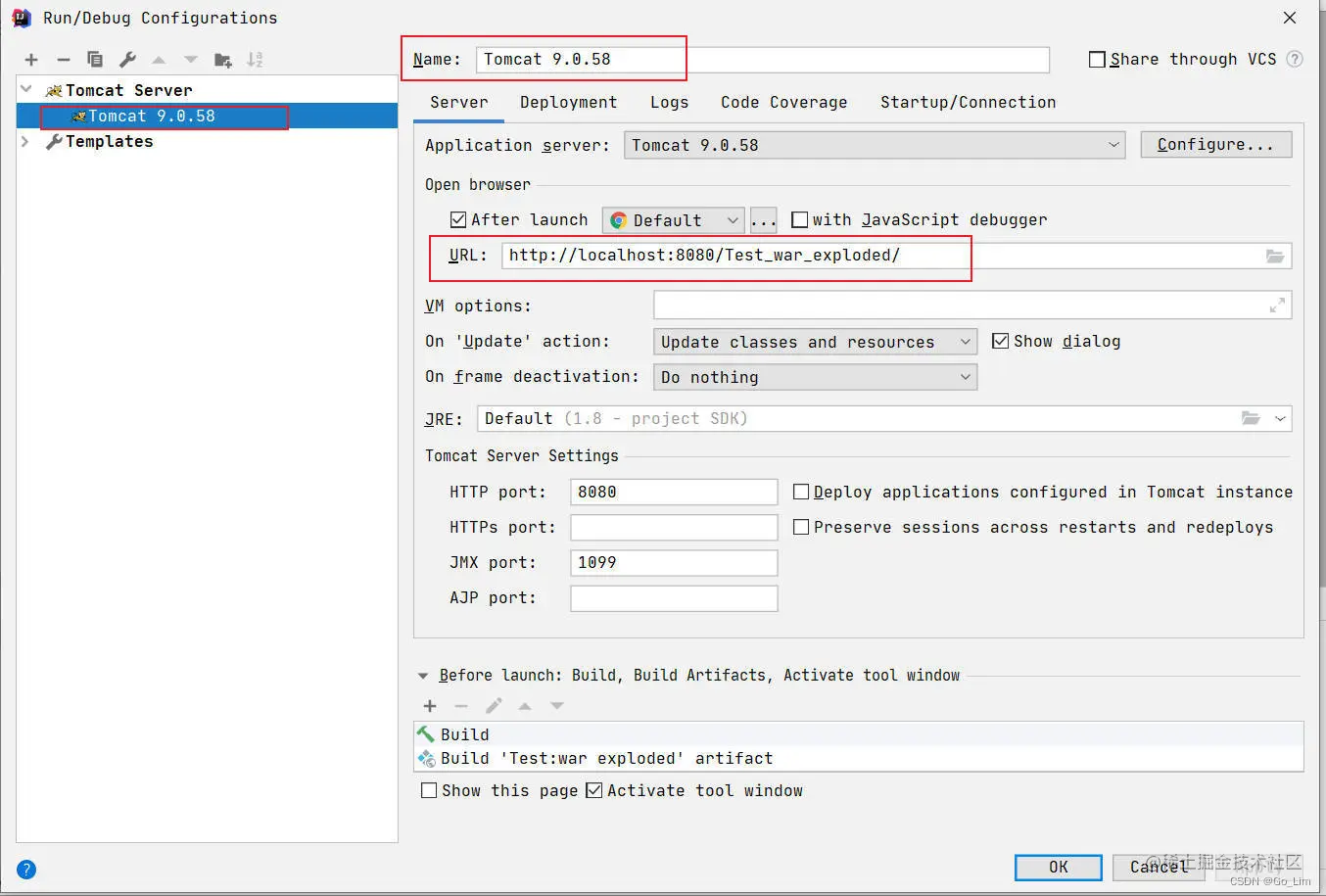This screenshot has width=1326, height=896.
Task: Open Application server dropdown Tomcat 9.0.58
Action: [x=874, y=145]
